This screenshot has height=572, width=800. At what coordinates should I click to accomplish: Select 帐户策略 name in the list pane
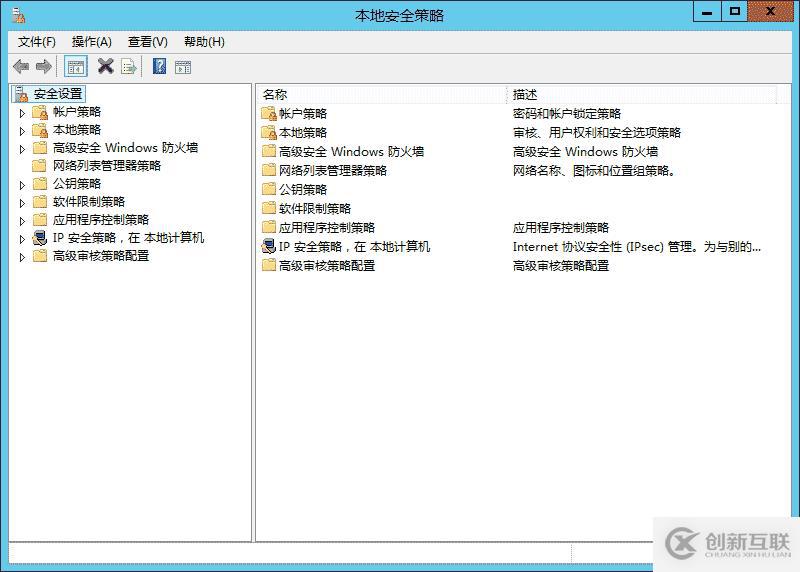click(303, 113)
